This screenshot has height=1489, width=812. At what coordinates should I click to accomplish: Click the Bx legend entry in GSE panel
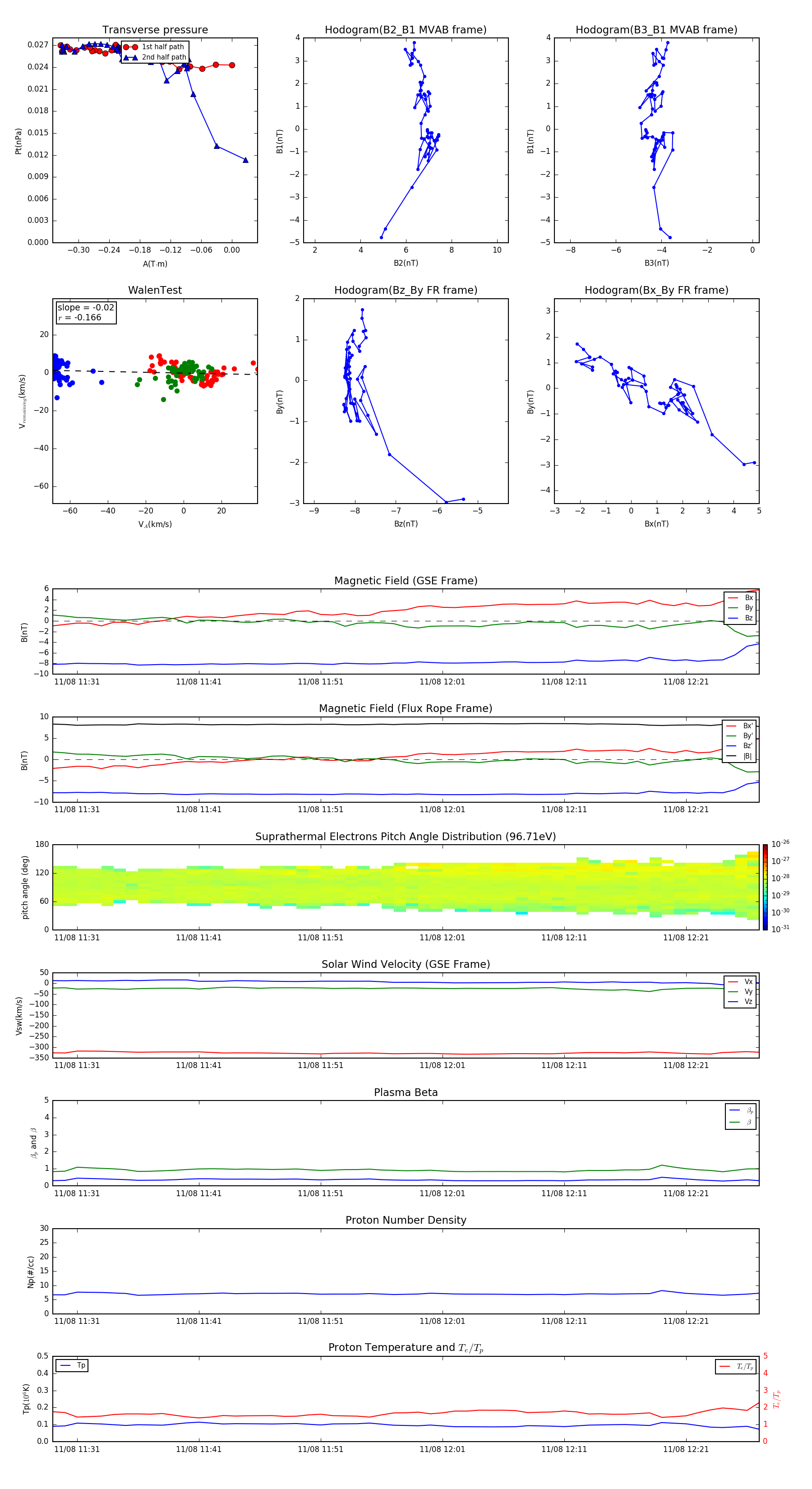point(740,598)
